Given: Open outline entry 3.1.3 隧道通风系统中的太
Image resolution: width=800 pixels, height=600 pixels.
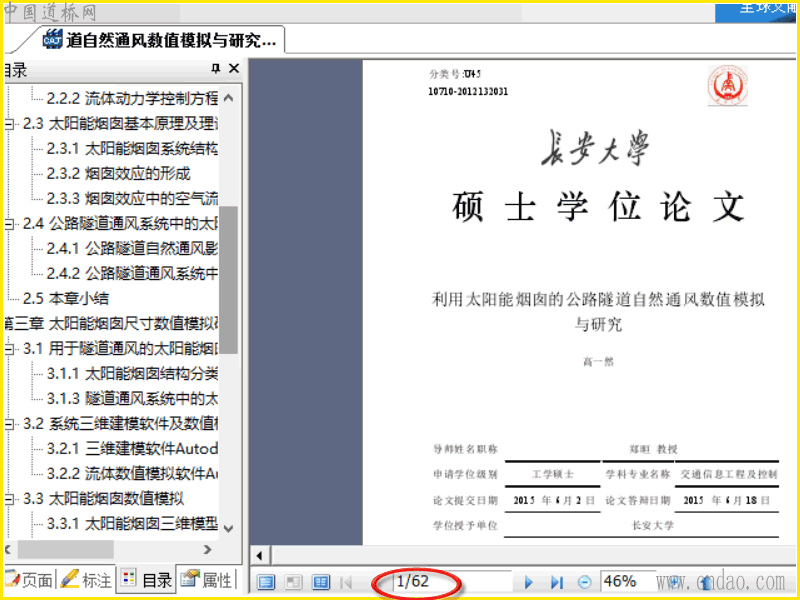Looking at the screenshot, I should click(132, 398).
